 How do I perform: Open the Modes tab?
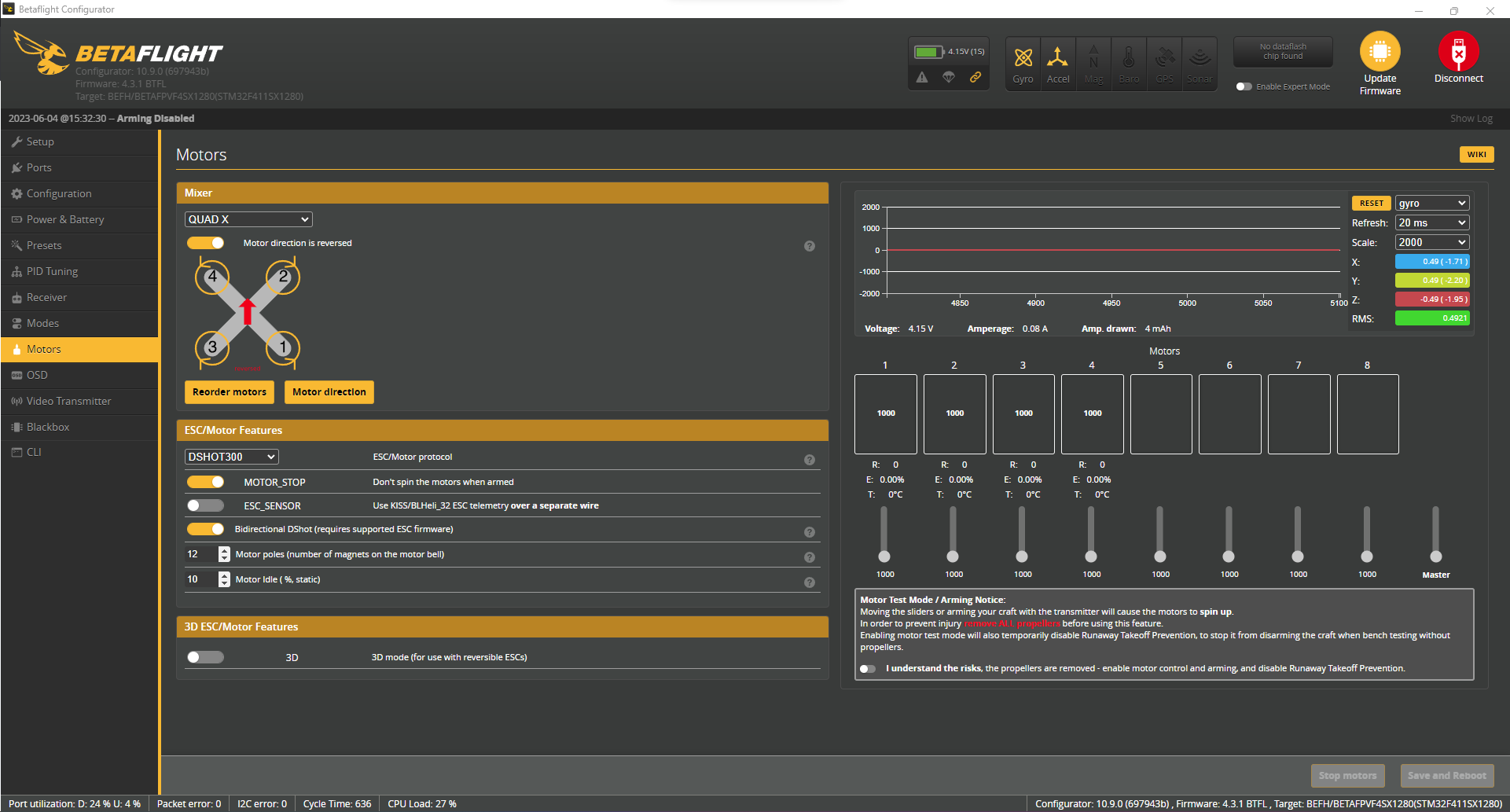click(79, 323)
